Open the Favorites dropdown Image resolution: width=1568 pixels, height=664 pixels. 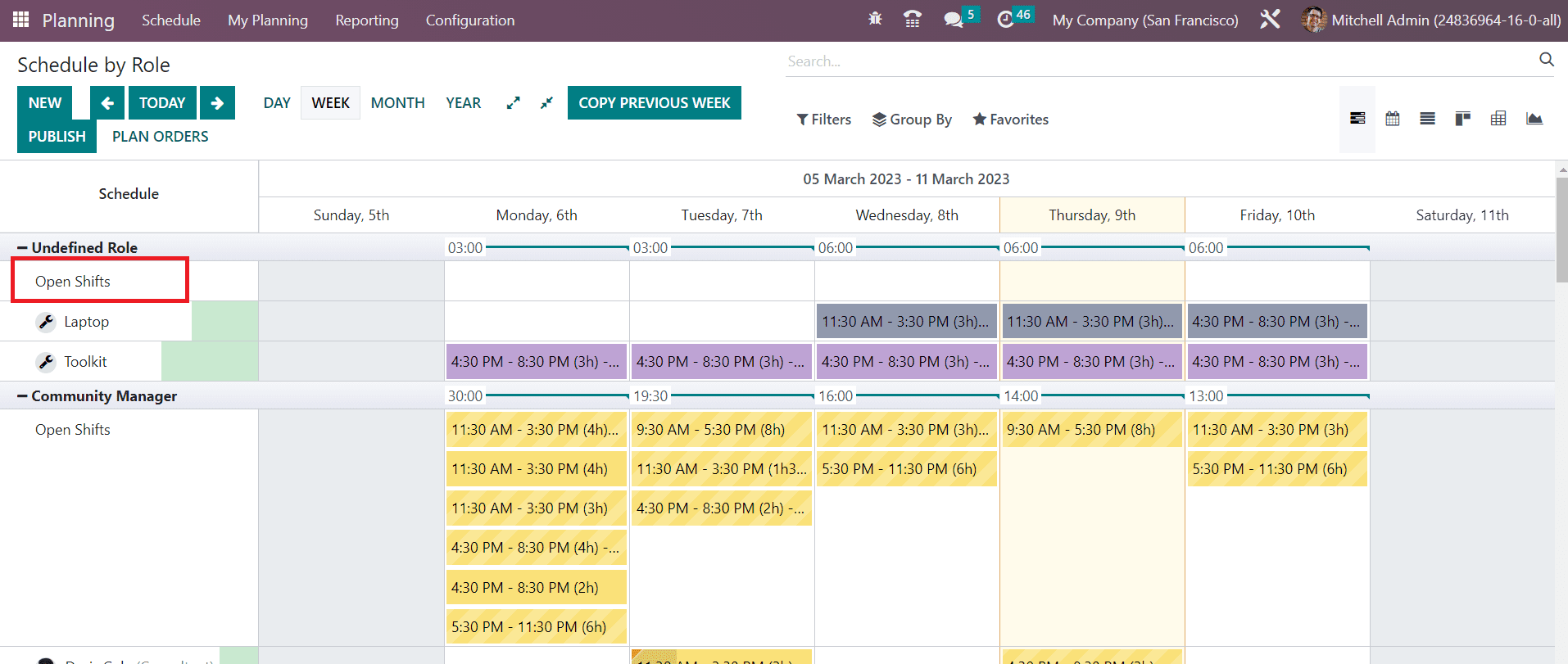tap(1010, 120)
